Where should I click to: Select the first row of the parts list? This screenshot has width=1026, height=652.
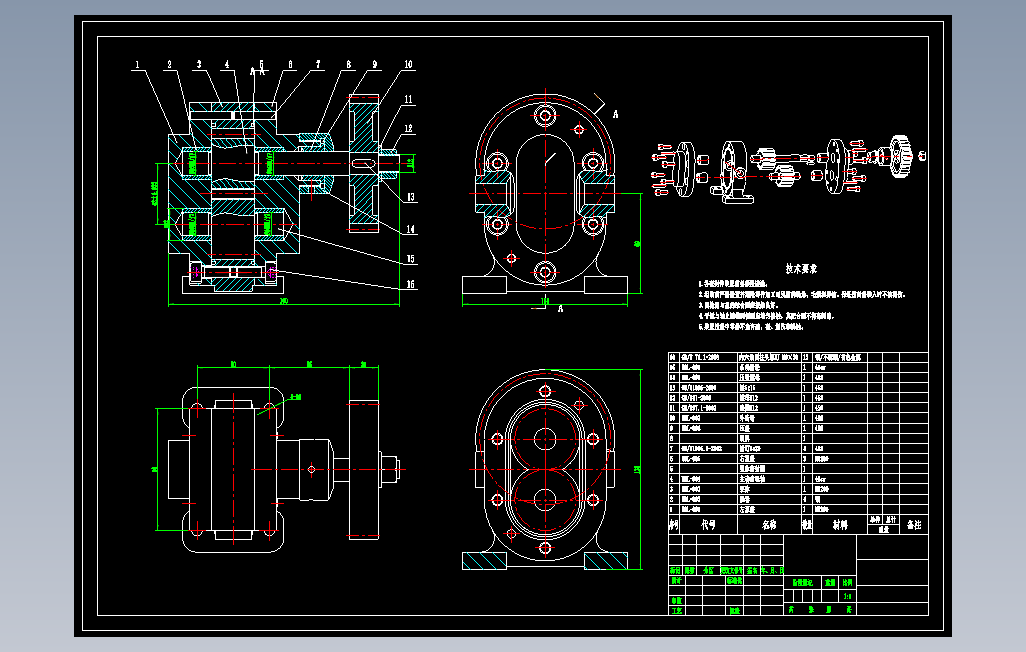pos(798,509)
